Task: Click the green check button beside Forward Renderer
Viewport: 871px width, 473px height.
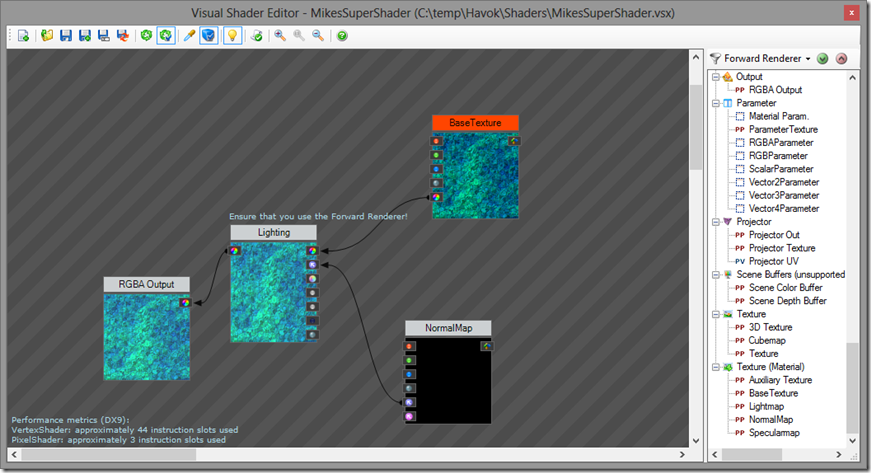Action: [x=823, y=59]
